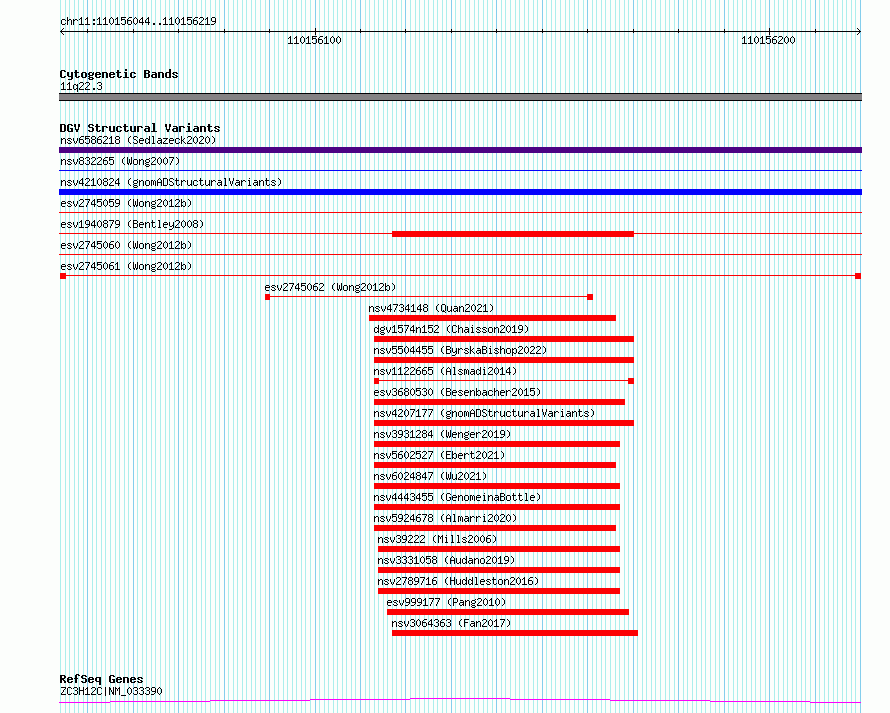890x713 pixels.
Task: Select the red nsv5602527 variant bar
Action: tap(494, 465)
